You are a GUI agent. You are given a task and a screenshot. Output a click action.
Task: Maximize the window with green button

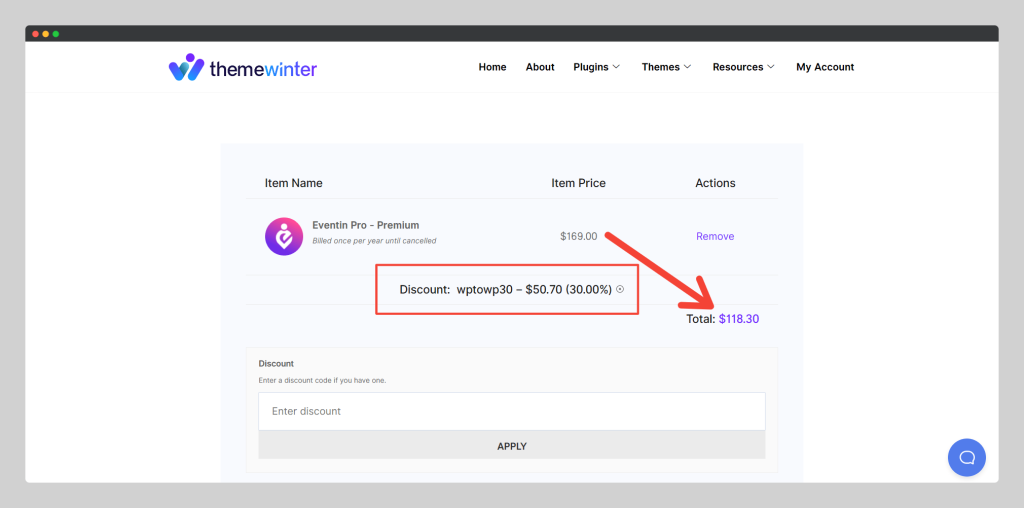point(56,34)
